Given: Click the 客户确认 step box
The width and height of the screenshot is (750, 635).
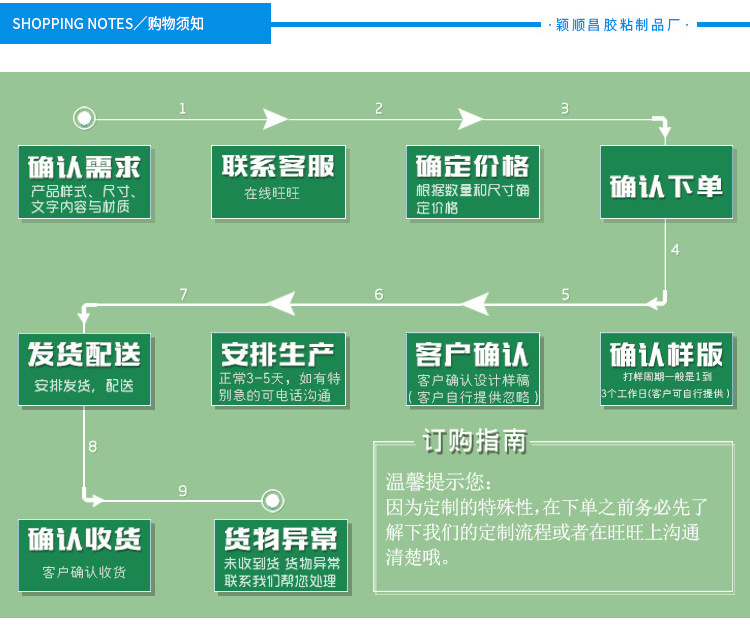Looking at the screenshot, I should [473, 369].
